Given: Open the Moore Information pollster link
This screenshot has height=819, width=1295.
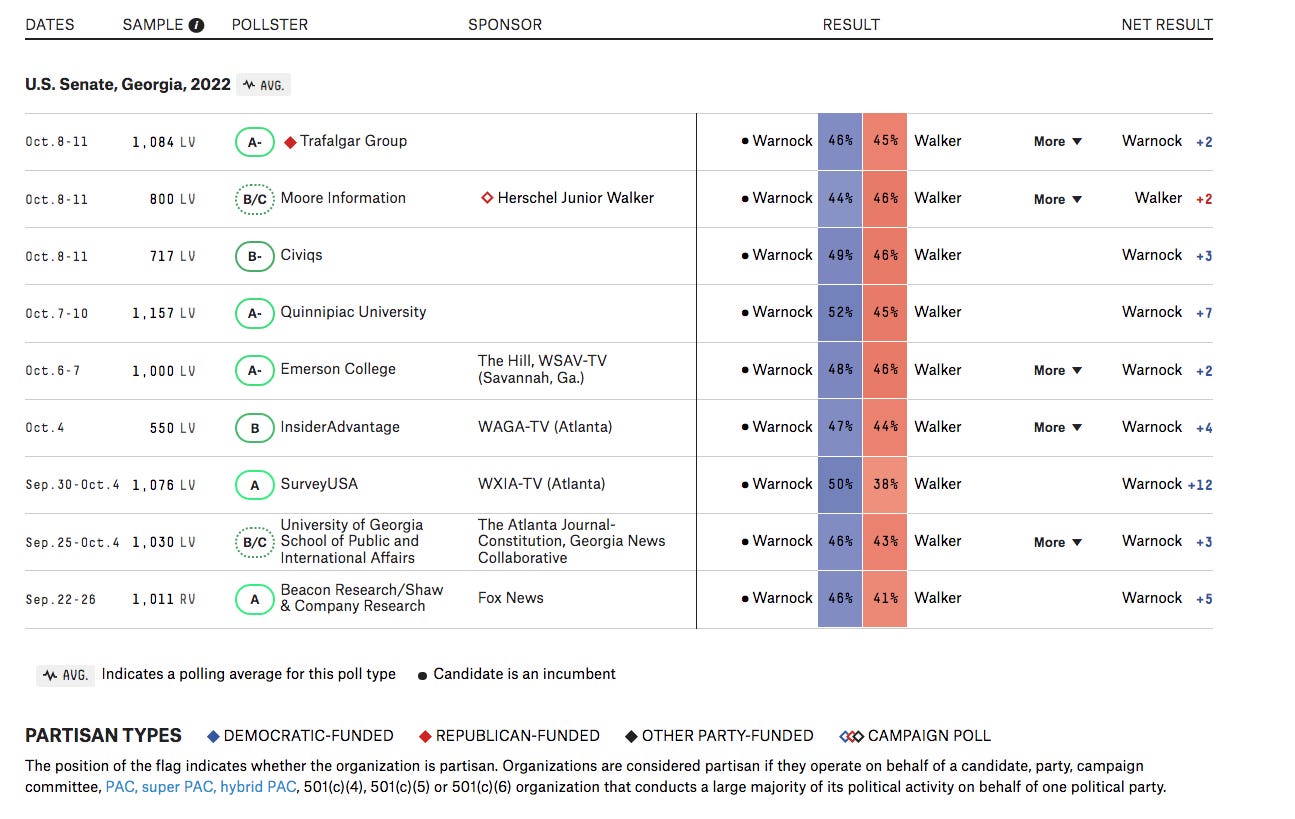Looking at the screenshot, I should tap(343, 198).
